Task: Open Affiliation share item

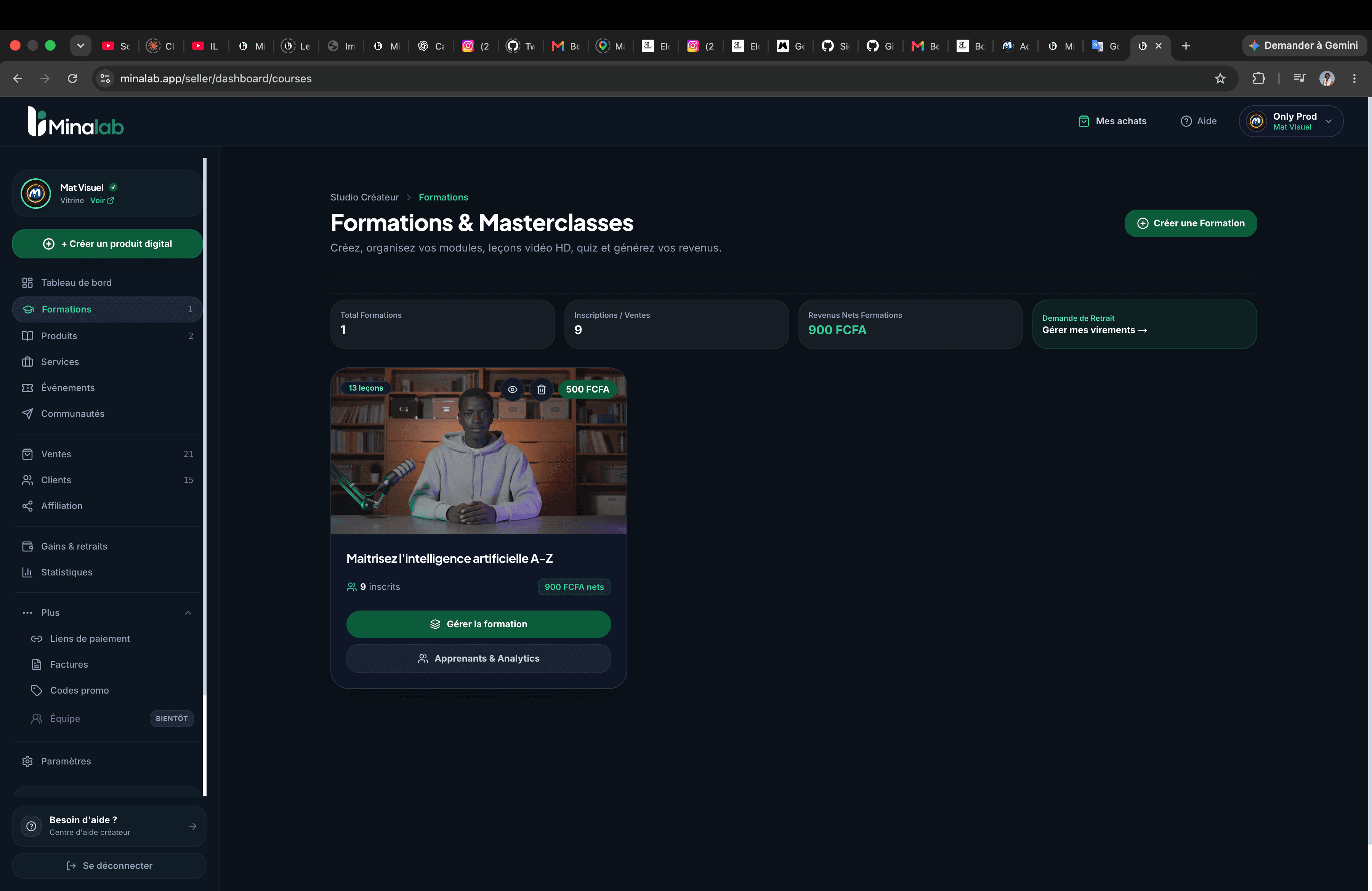Action: pos(107,506)
